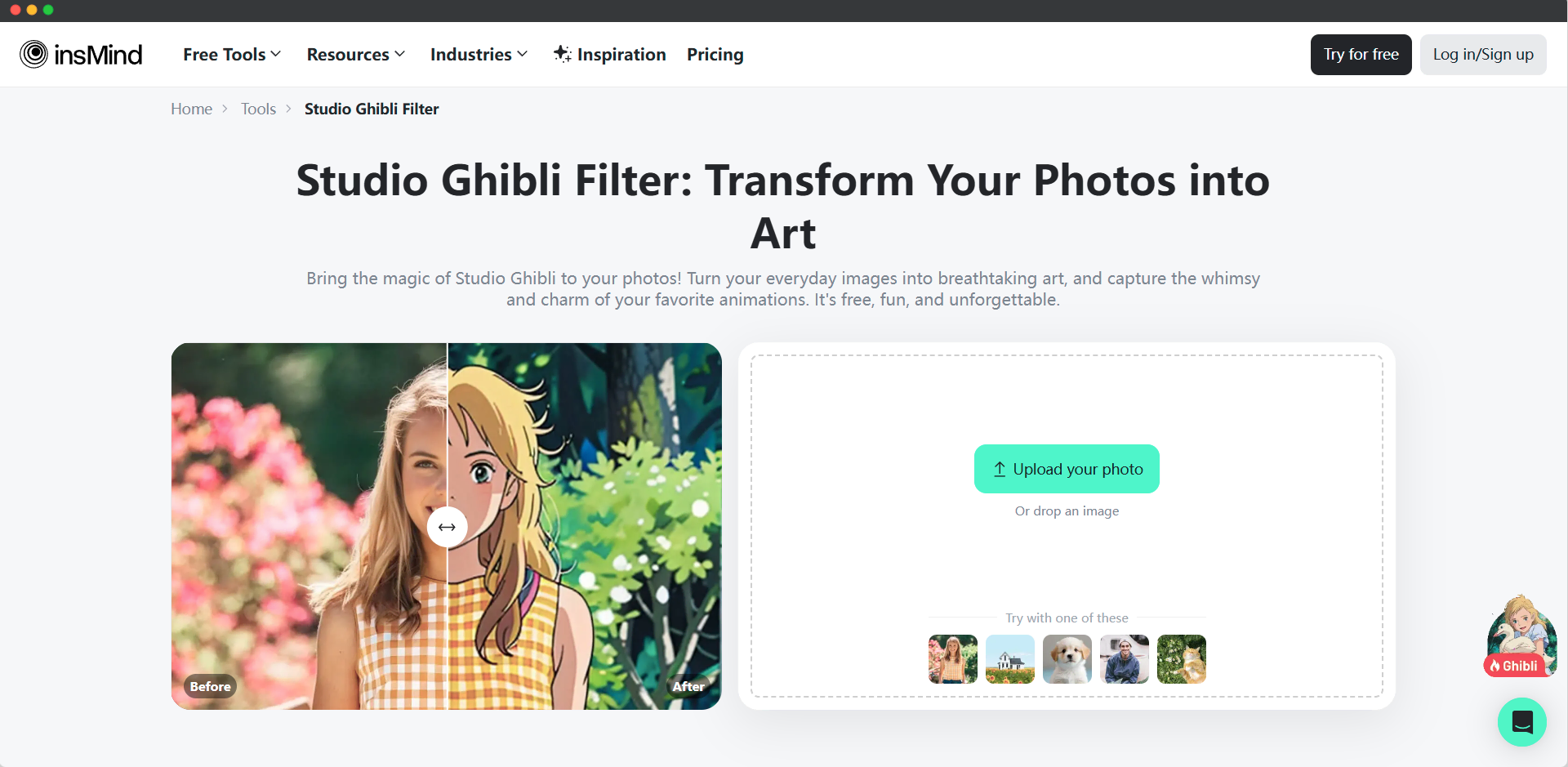
Task: Click the macOS green fullscreen window button
Action: pyautogui.click(x=48, y=10)
